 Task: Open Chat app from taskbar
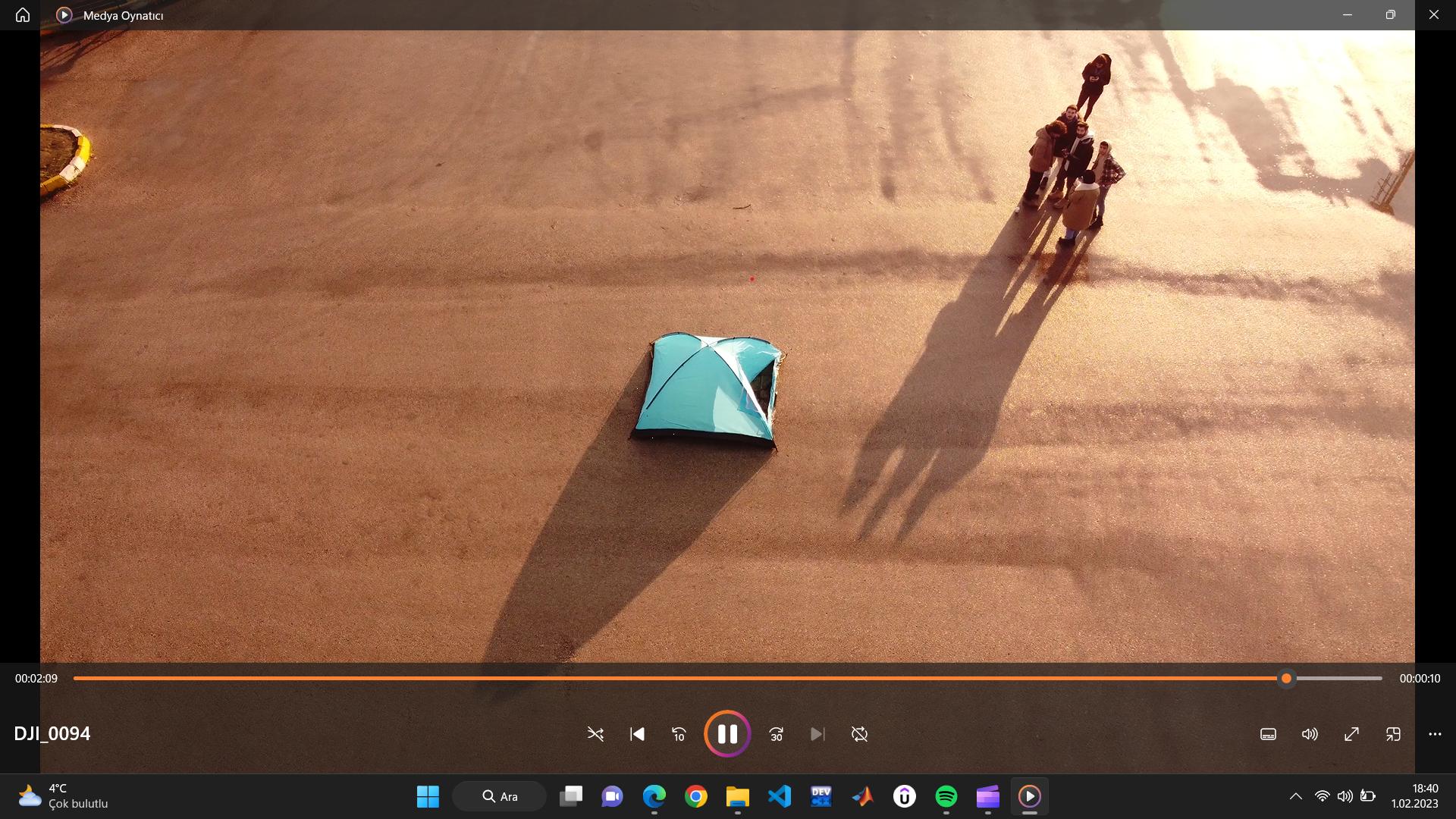[x=613, y=796]
